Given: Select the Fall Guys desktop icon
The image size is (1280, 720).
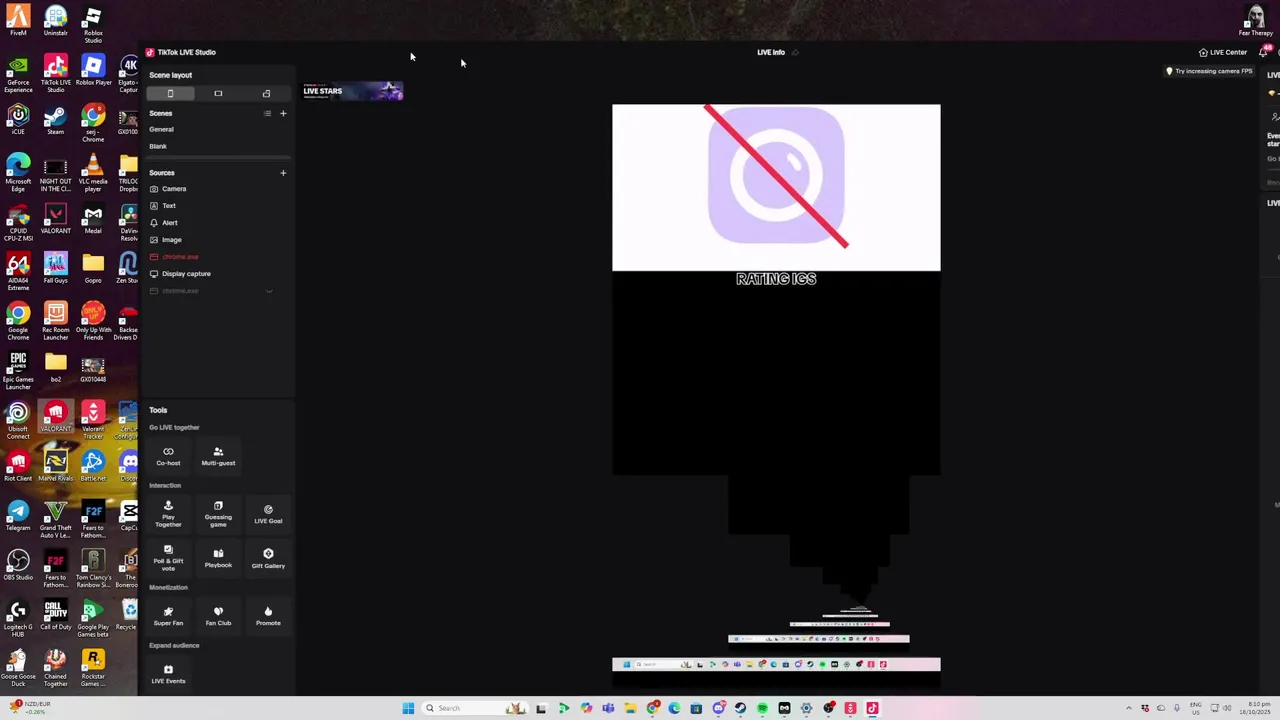Looking at the screenshot, I should pos(55,268).
